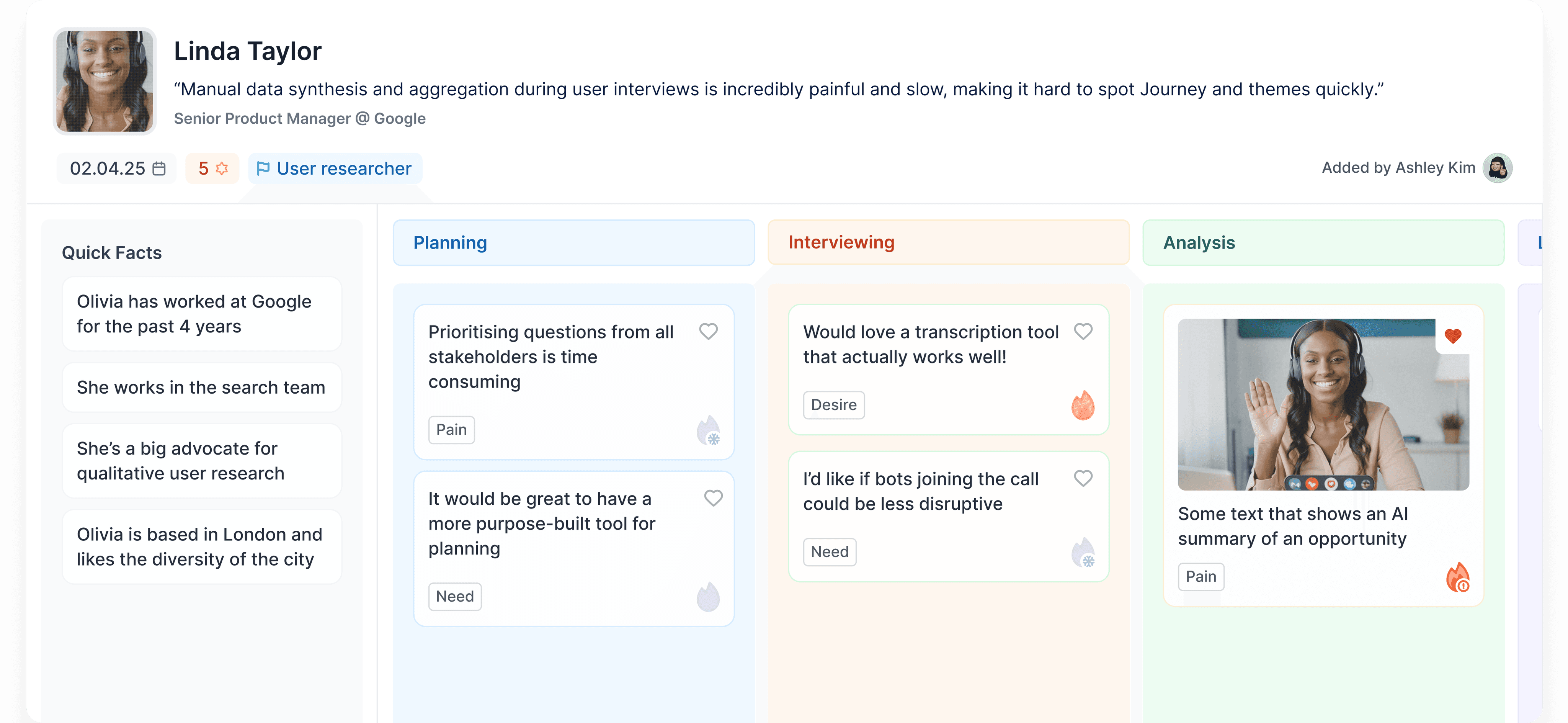Click the calendar icon beside 02.04.25

click(160, 168)
